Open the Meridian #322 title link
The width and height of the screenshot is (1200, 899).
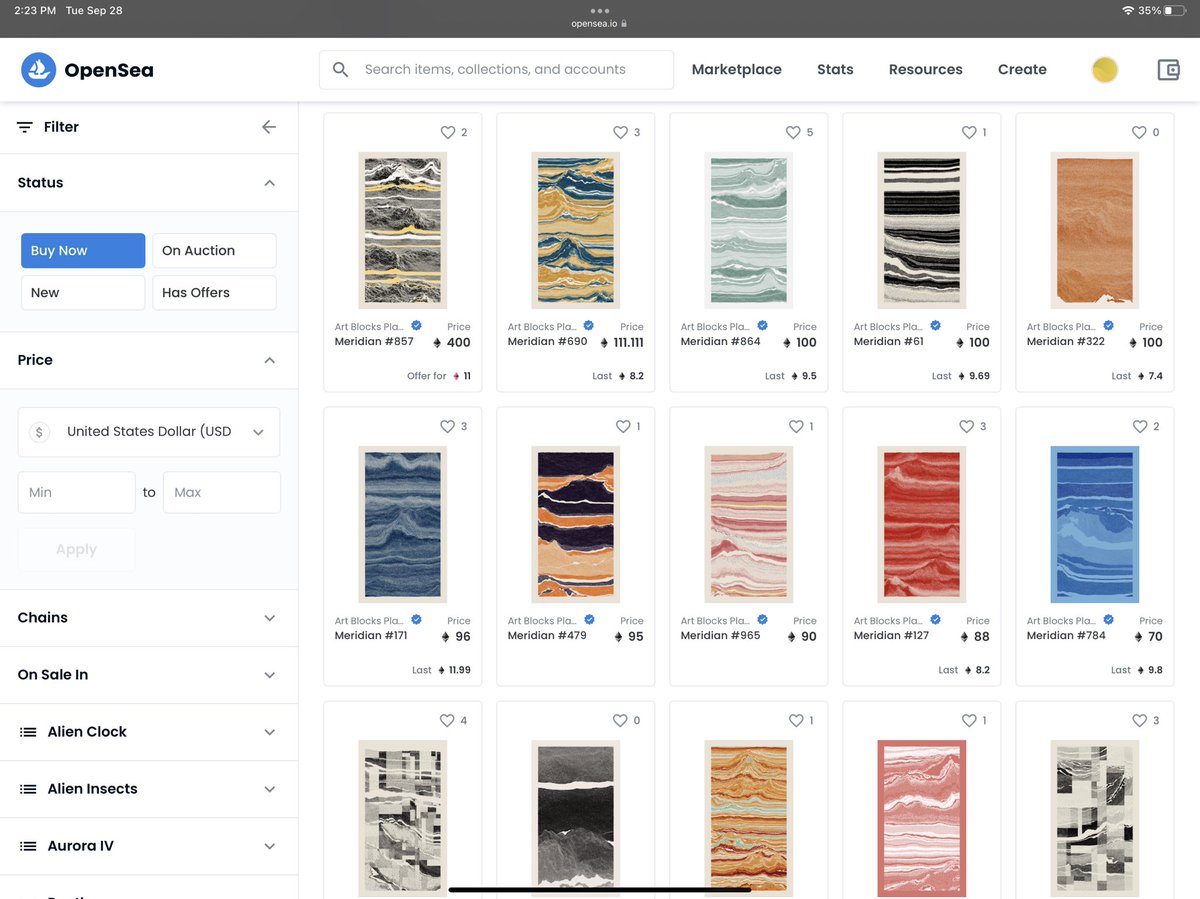coord(1066,342)
